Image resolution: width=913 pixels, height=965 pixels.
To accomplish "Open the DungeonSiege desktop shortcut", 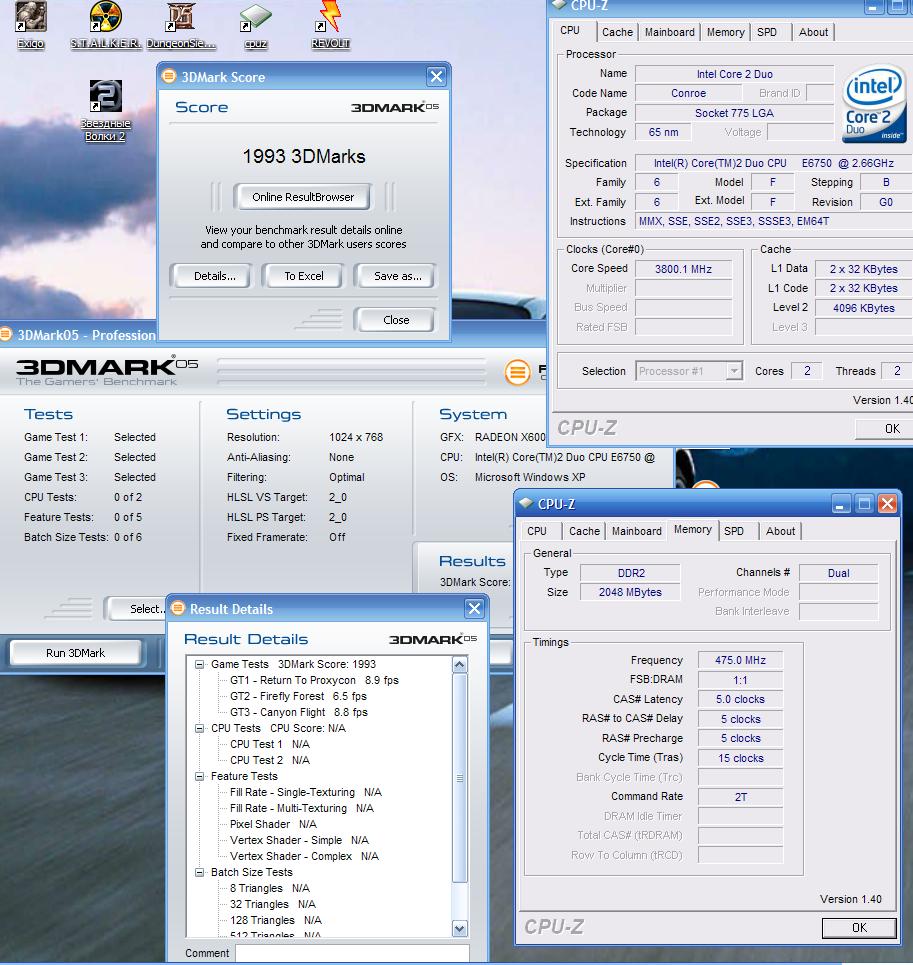I will [181, 25].
